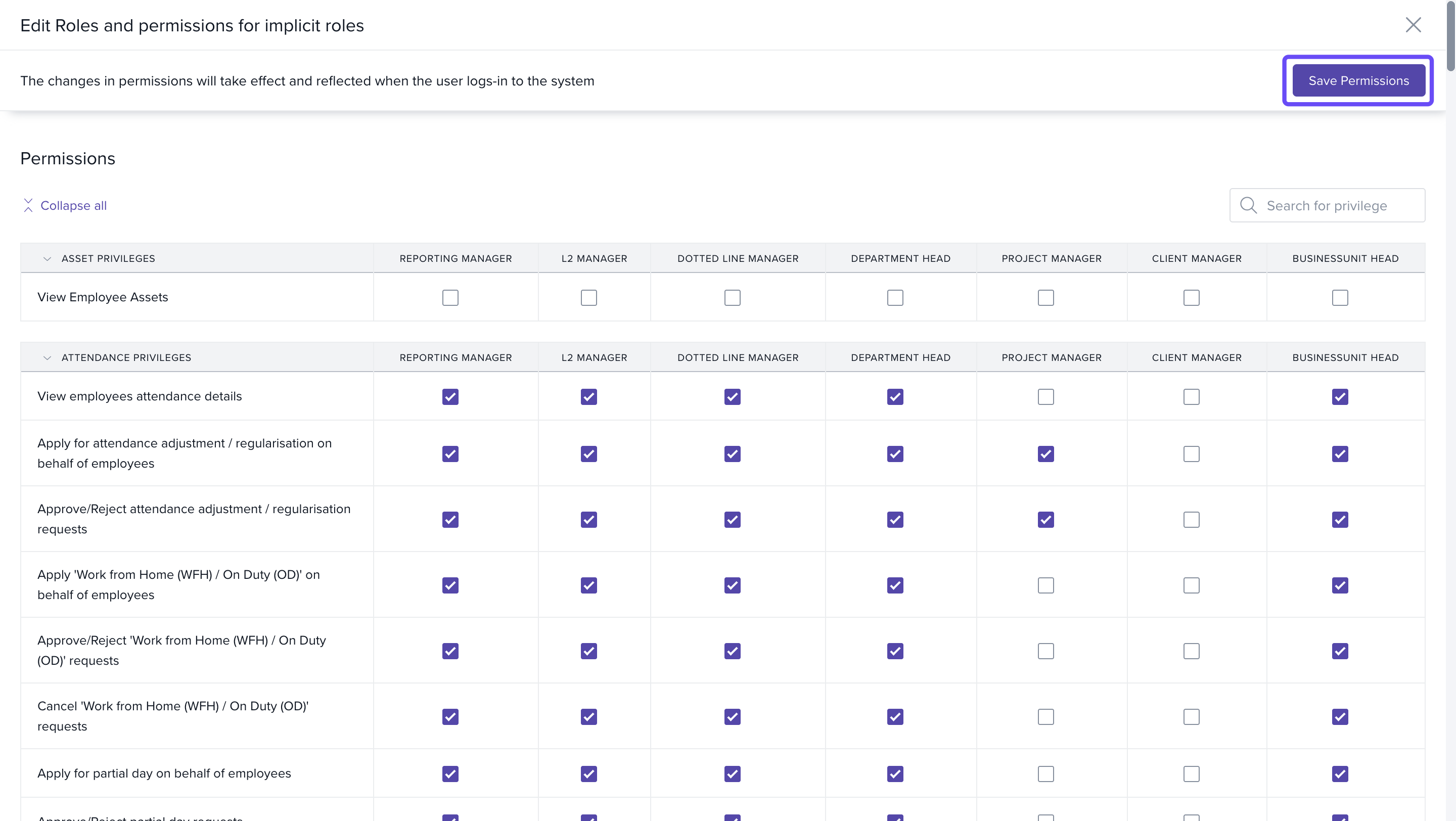Collapse the Attendance Privileges section chevron
1456x821 pixels.
pyautogui.click(x=48, y=357)
